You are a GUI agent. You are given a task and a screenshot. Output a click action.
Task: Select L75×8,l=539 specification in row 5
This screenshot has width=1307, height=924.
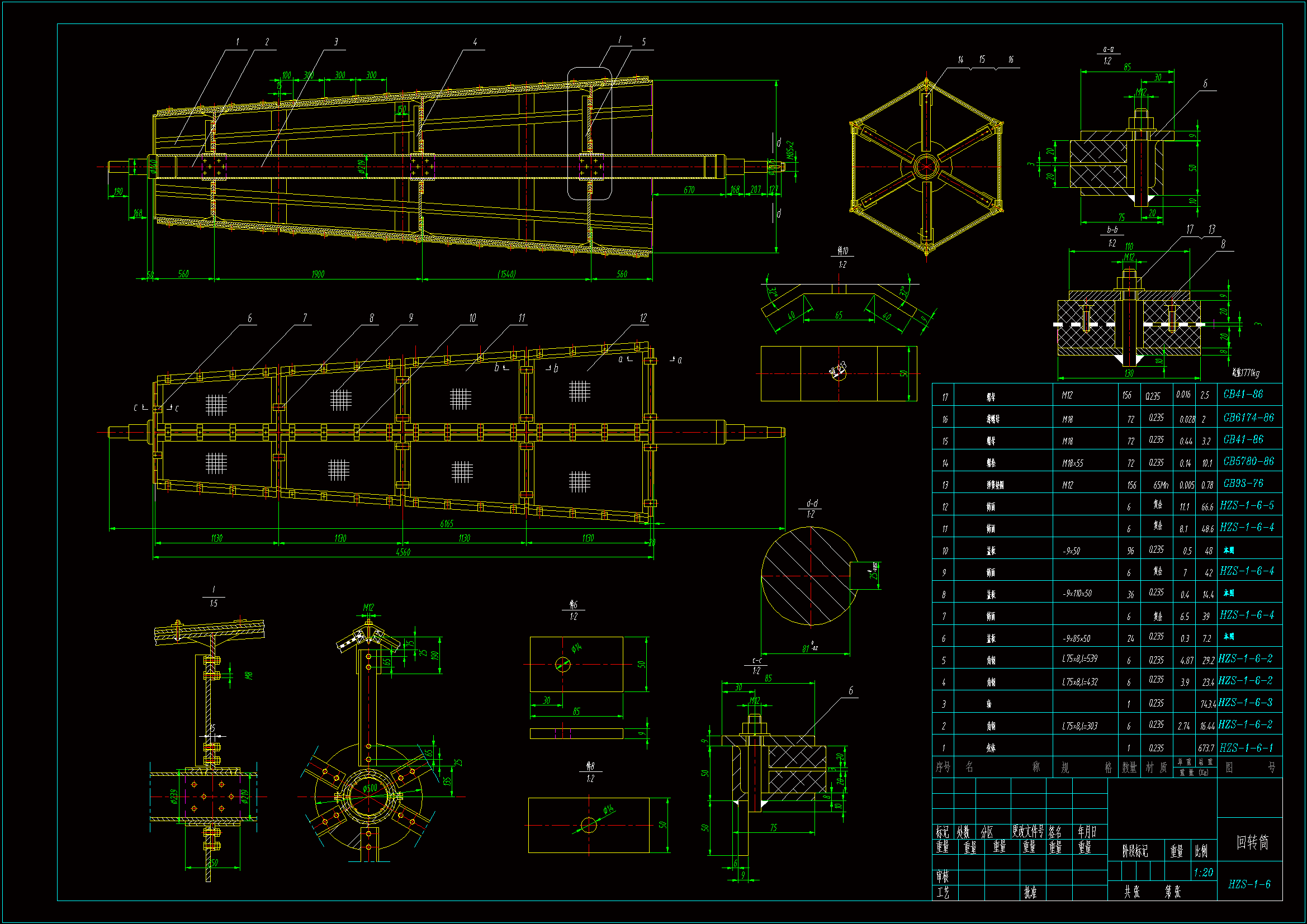pos(1079,658)
